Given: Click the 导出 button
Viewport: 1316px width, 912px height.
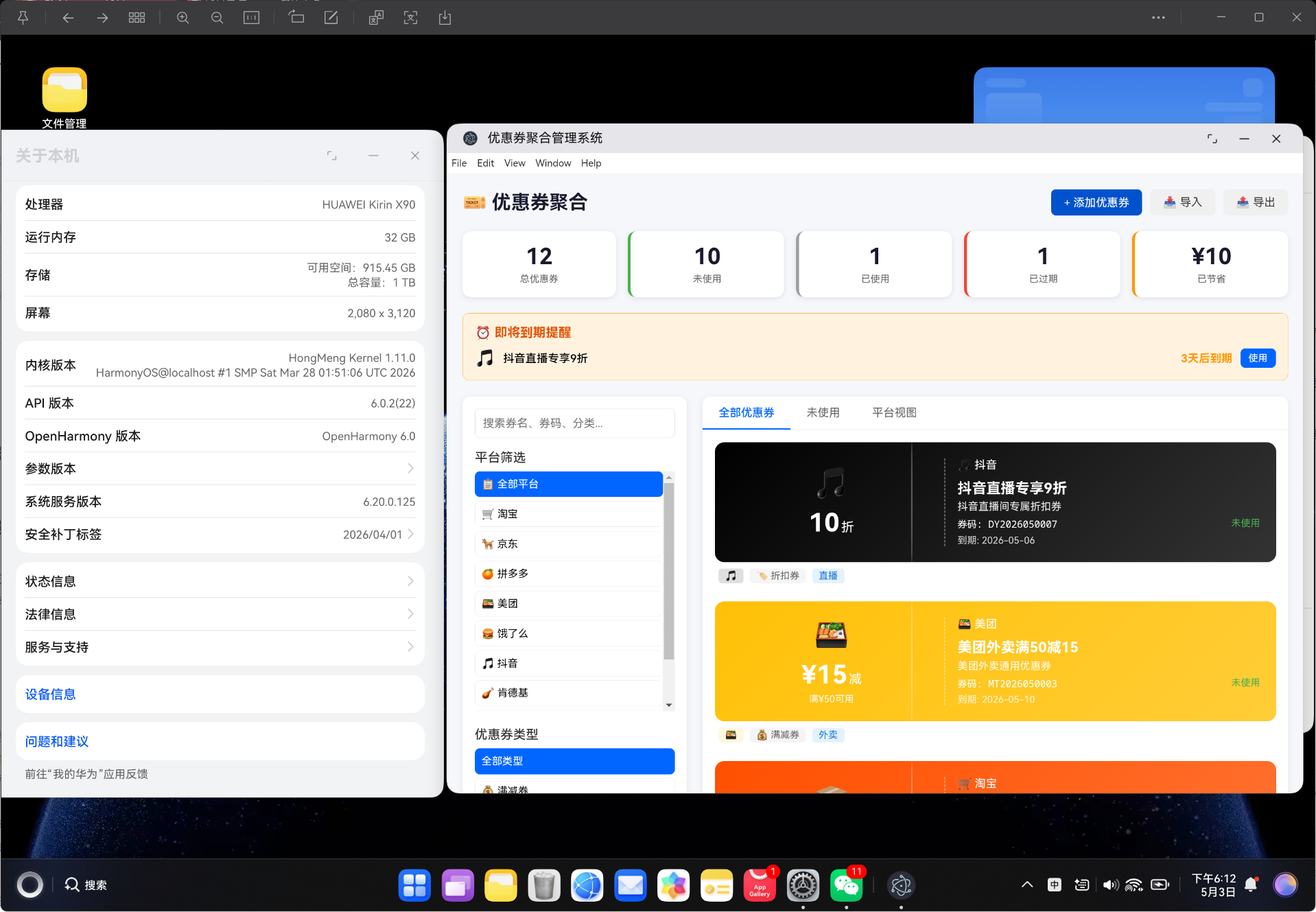Looking at the screenshot, I should pyautogui.click(x=1256, y=202).
